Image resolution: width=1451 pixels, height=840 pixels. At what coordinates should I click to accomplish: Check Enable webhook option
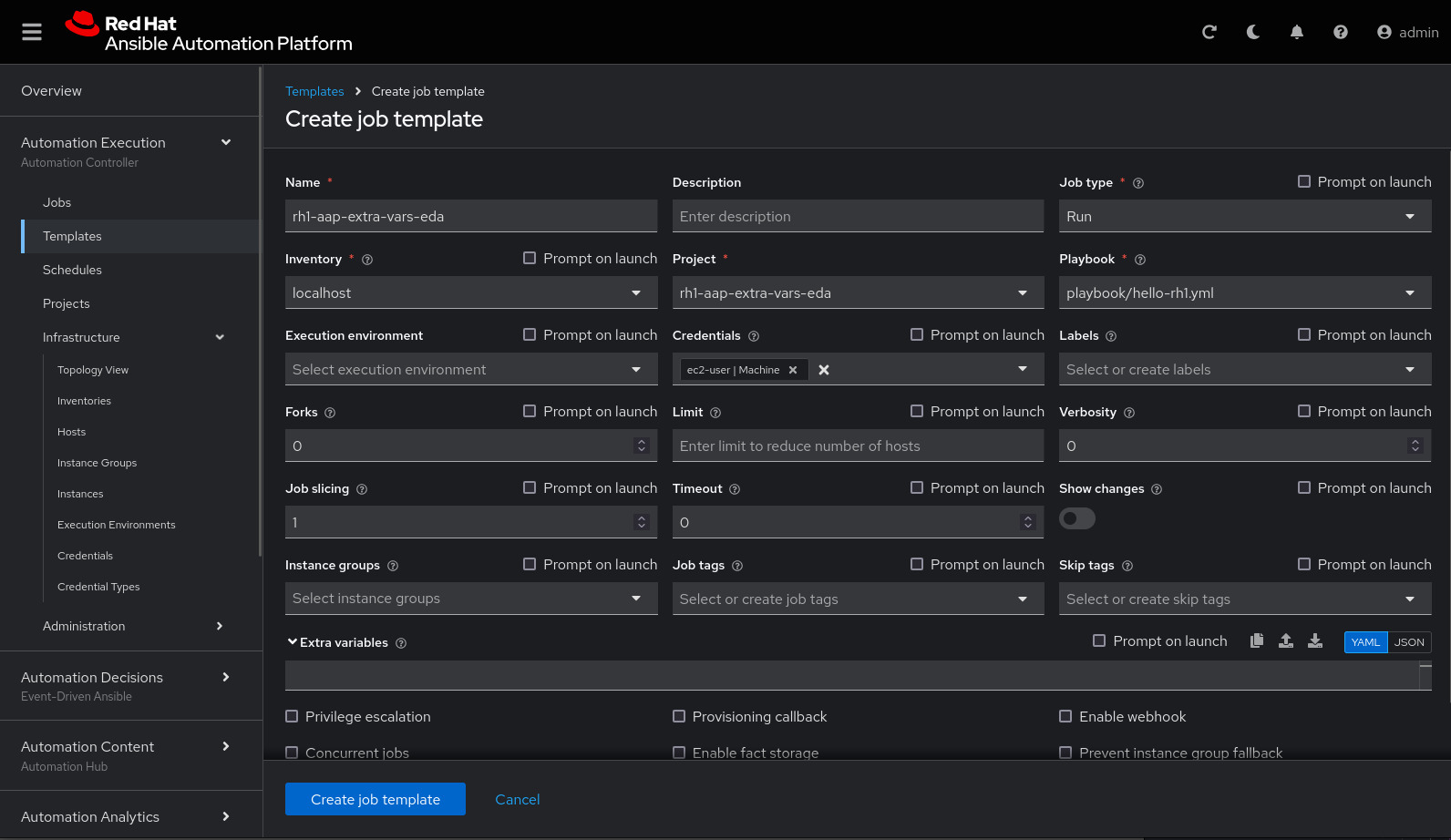1065,716
